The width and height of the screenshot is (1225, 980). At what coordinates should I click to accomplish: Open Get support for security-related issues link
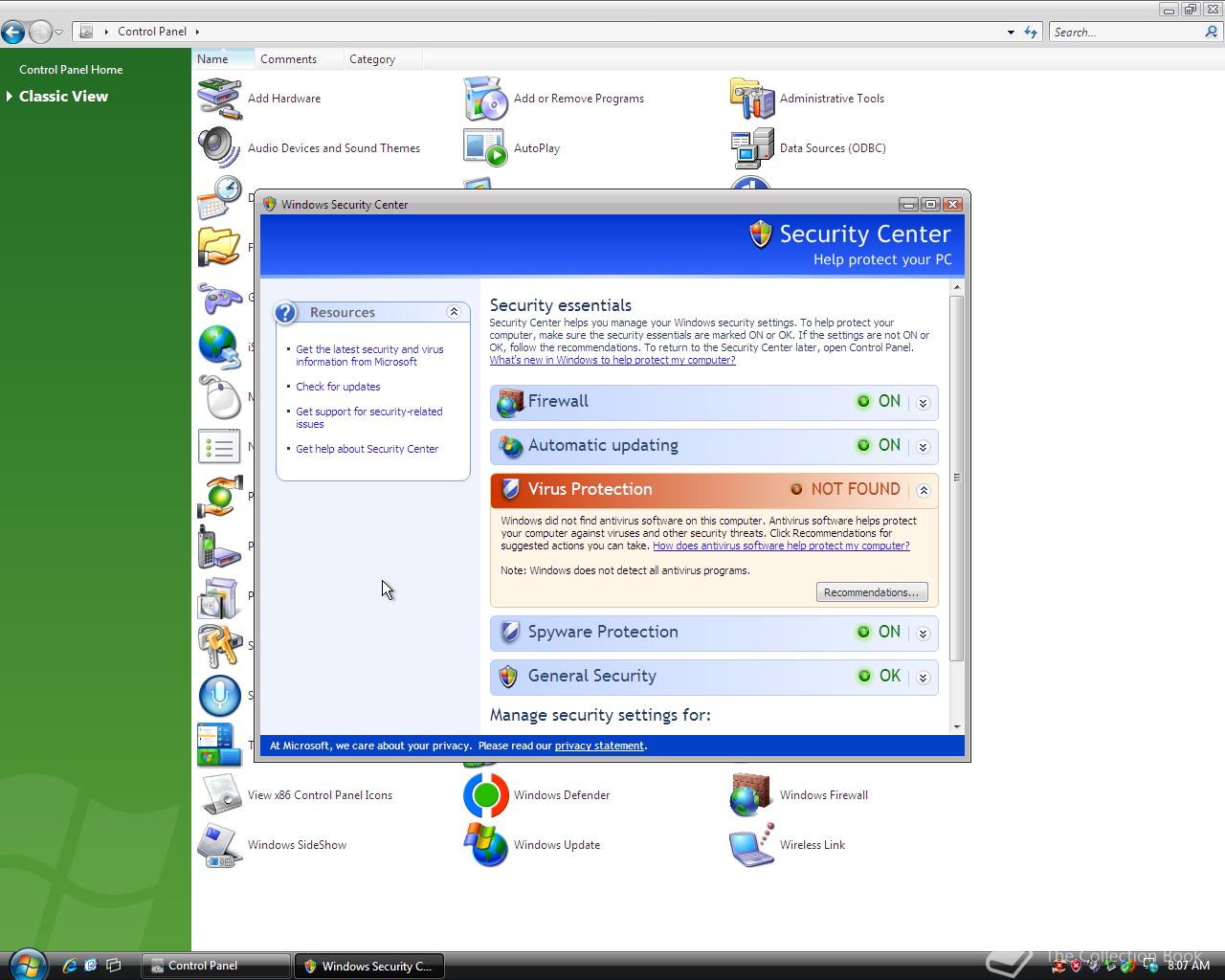(x=369, y=418)
